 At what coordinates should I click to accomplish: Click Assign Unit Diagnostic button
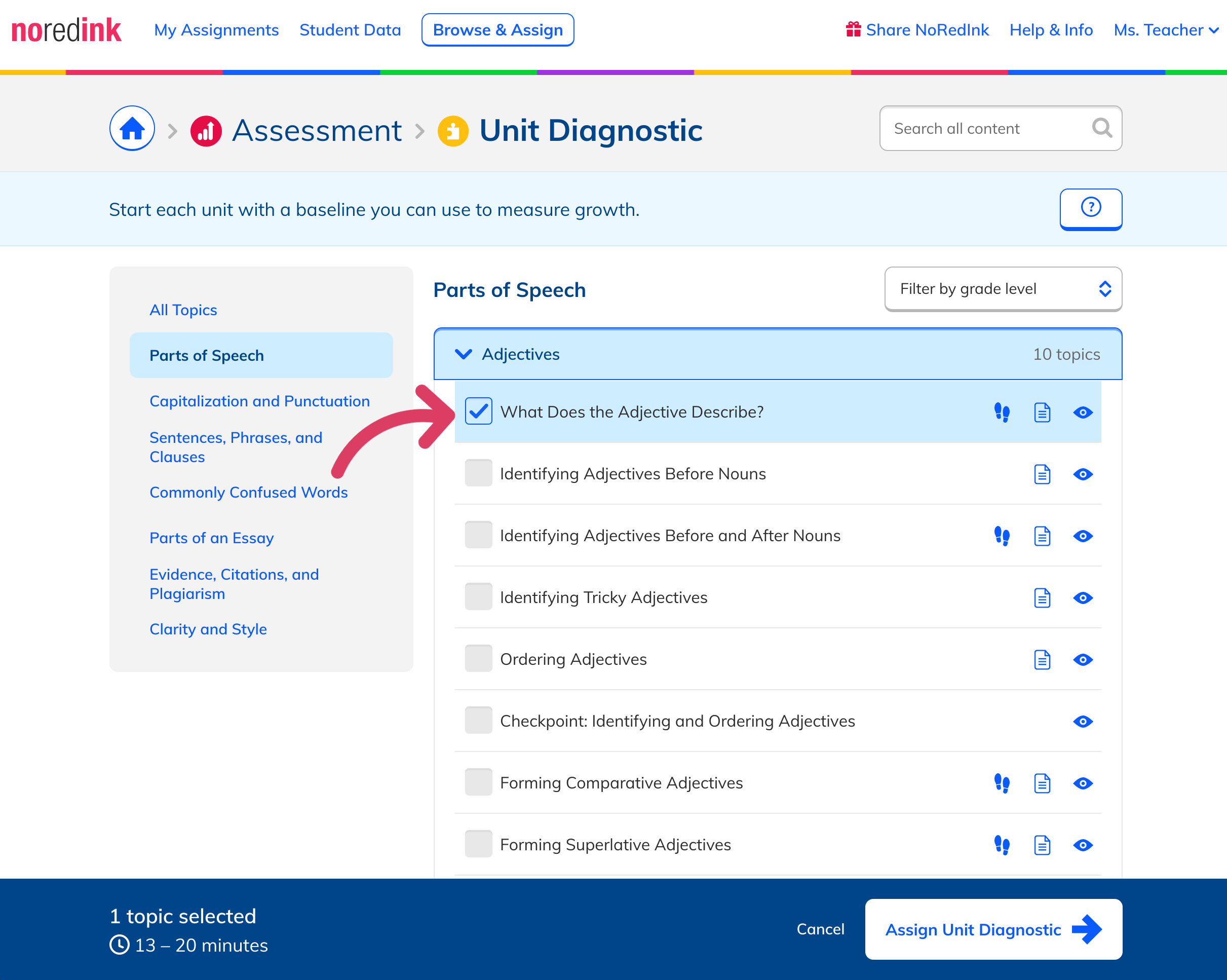(993, 929)
